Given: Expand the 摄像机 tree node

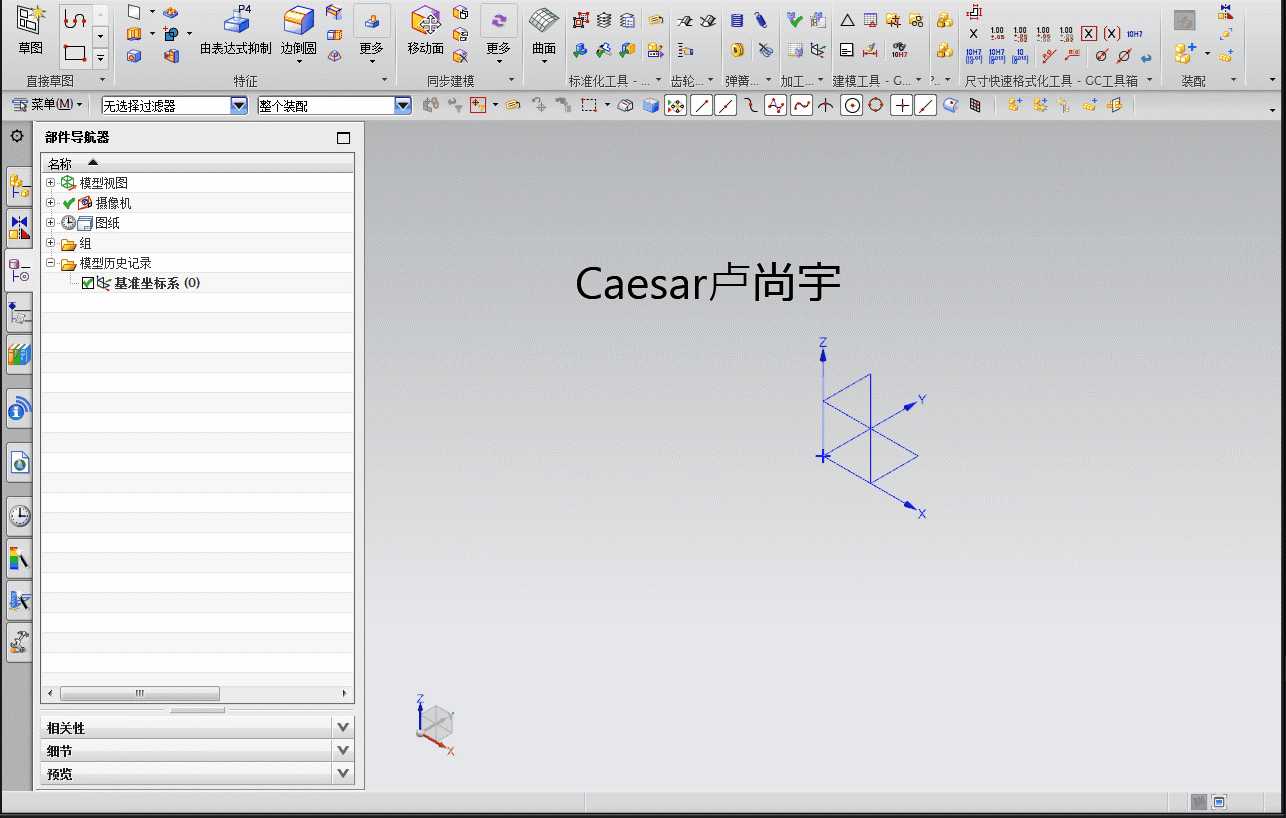Looking at the screenshot, I should pyautogui.click(x=51, y=203).
